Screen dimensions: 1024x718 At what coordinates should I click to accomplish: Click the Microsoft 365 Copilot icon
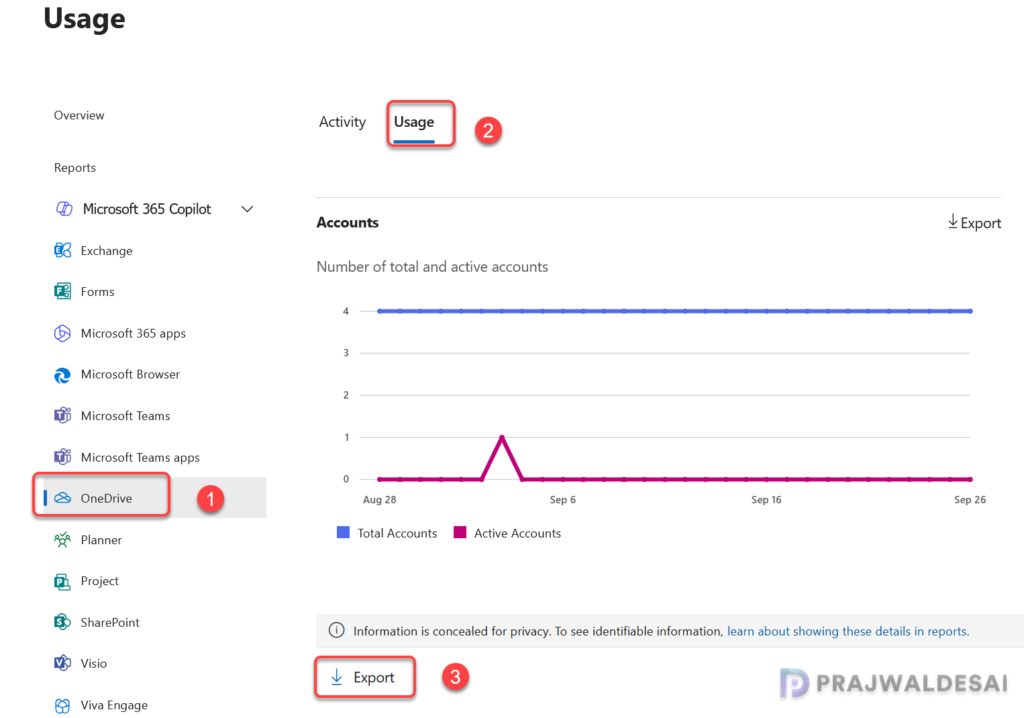coord(63,209)
